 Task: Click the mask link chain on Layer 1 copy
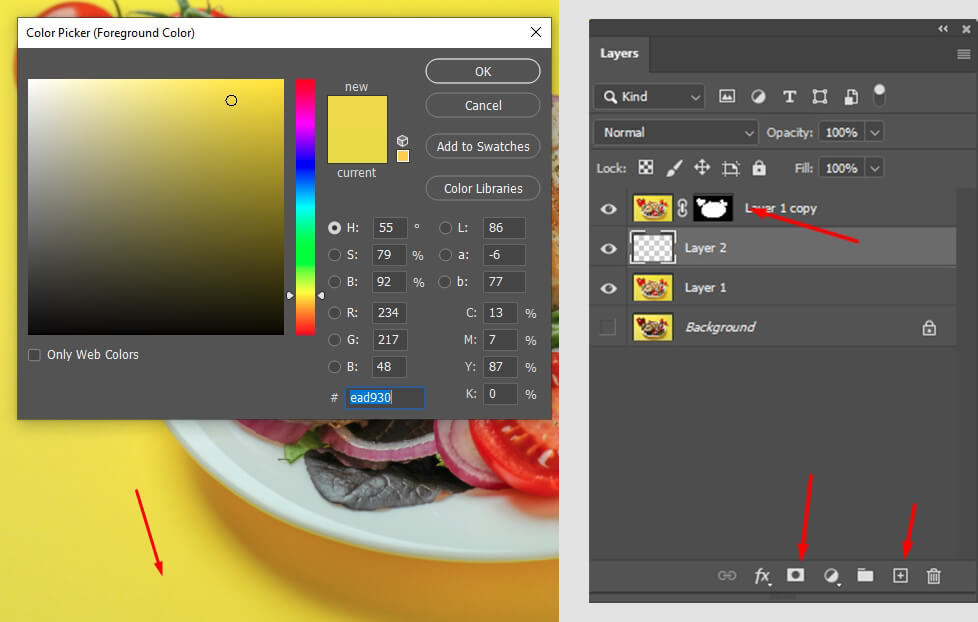[x=682, y=208]
